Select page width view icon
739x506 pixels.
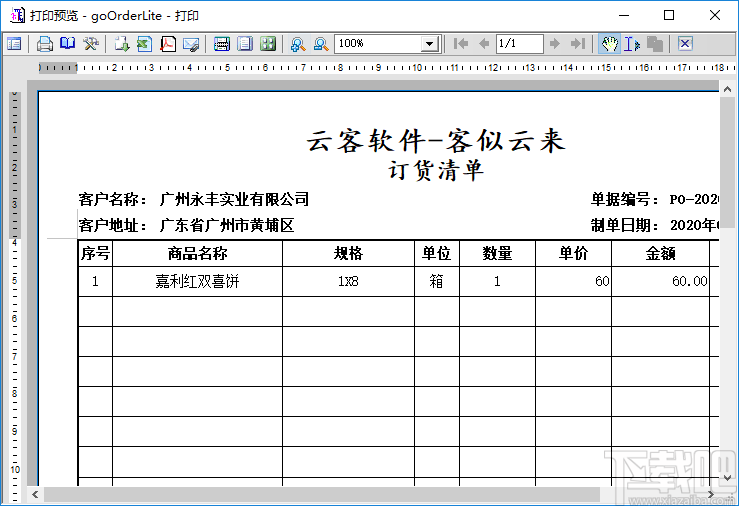tap(222, 44)
